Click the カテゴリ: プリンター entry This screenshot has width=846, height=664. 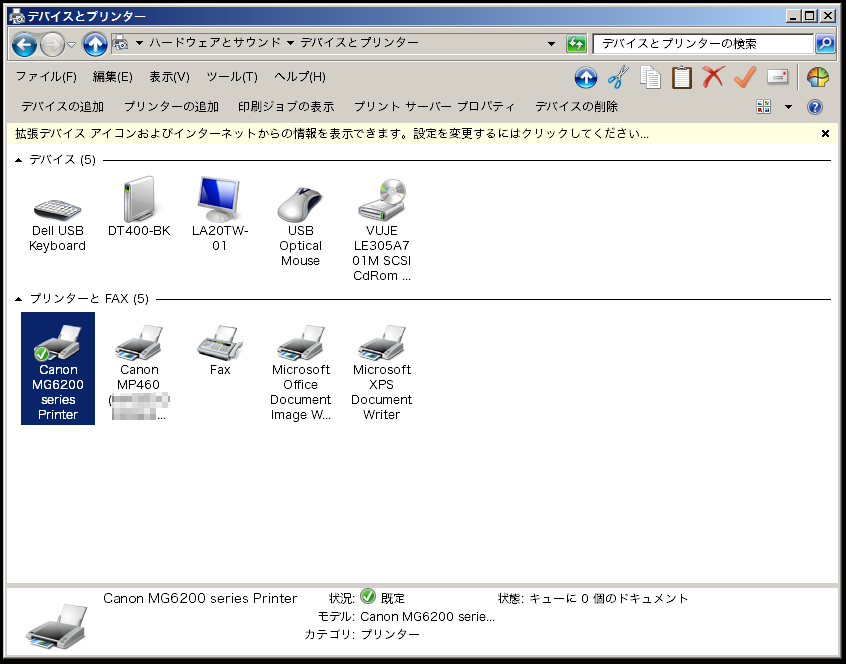pos(362,634)
